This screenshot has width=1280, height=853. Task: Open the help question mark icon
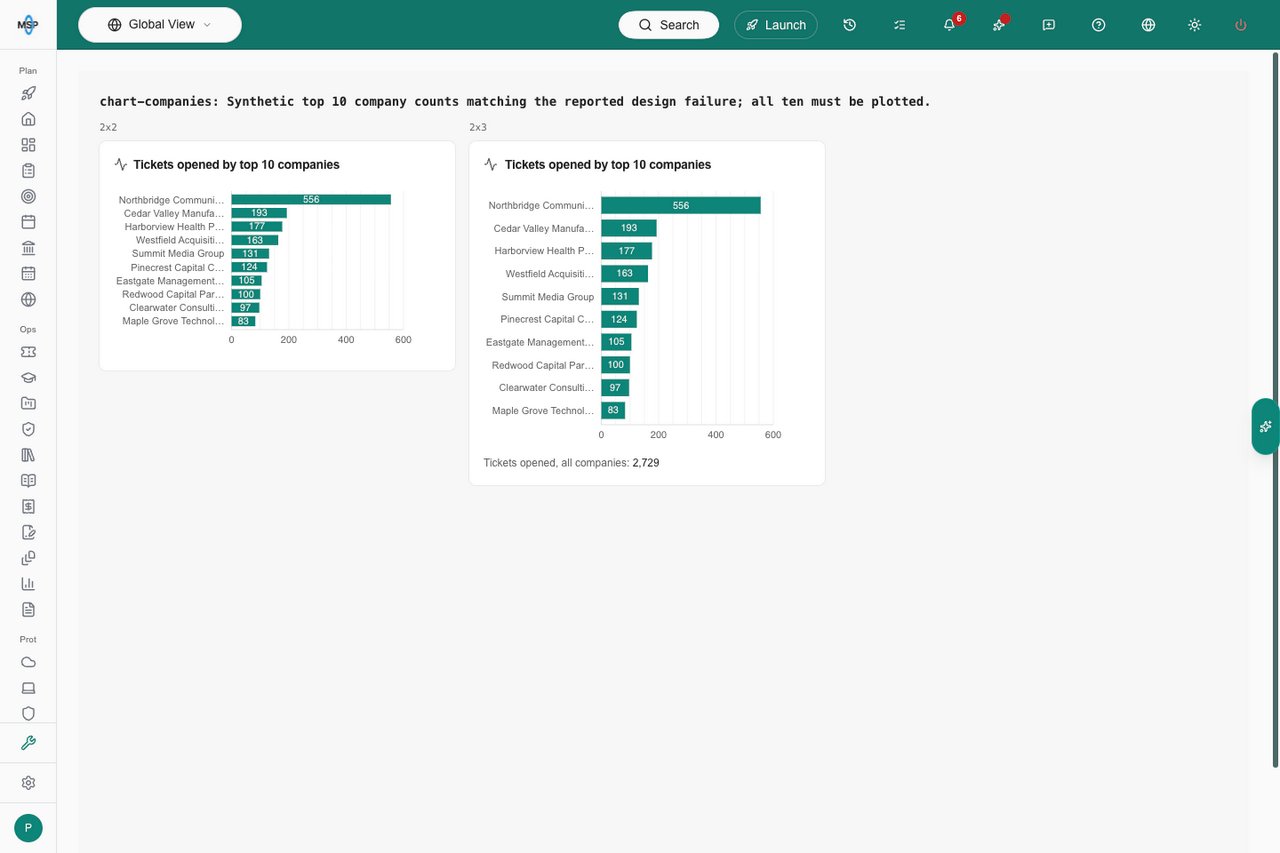click(x=1099, y=25)
